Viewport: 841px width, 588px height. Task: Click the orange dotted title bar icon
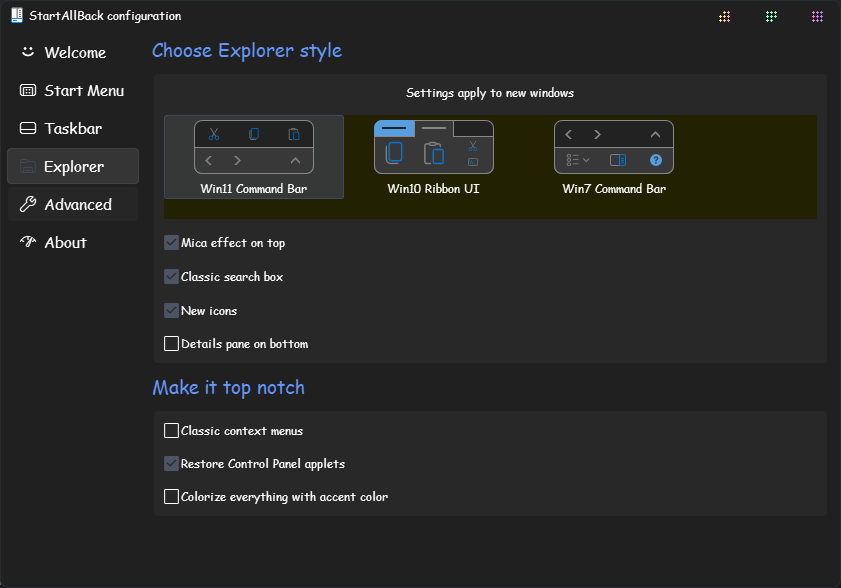725,16
